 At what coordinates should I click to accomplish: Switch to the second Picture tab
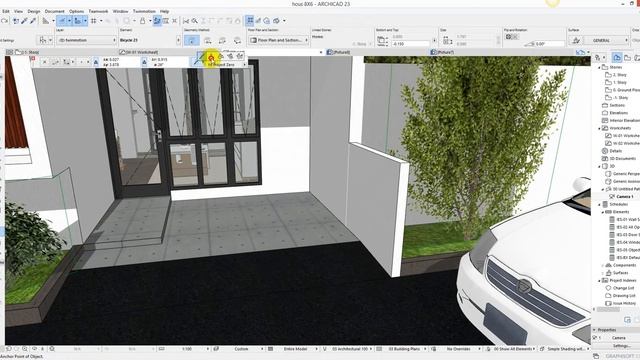click(x=442, y=52)
